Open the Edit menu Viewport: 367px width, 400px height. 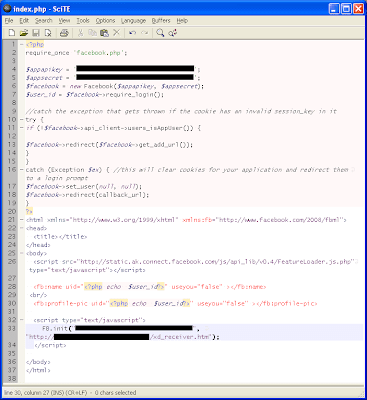coord(24,21)
